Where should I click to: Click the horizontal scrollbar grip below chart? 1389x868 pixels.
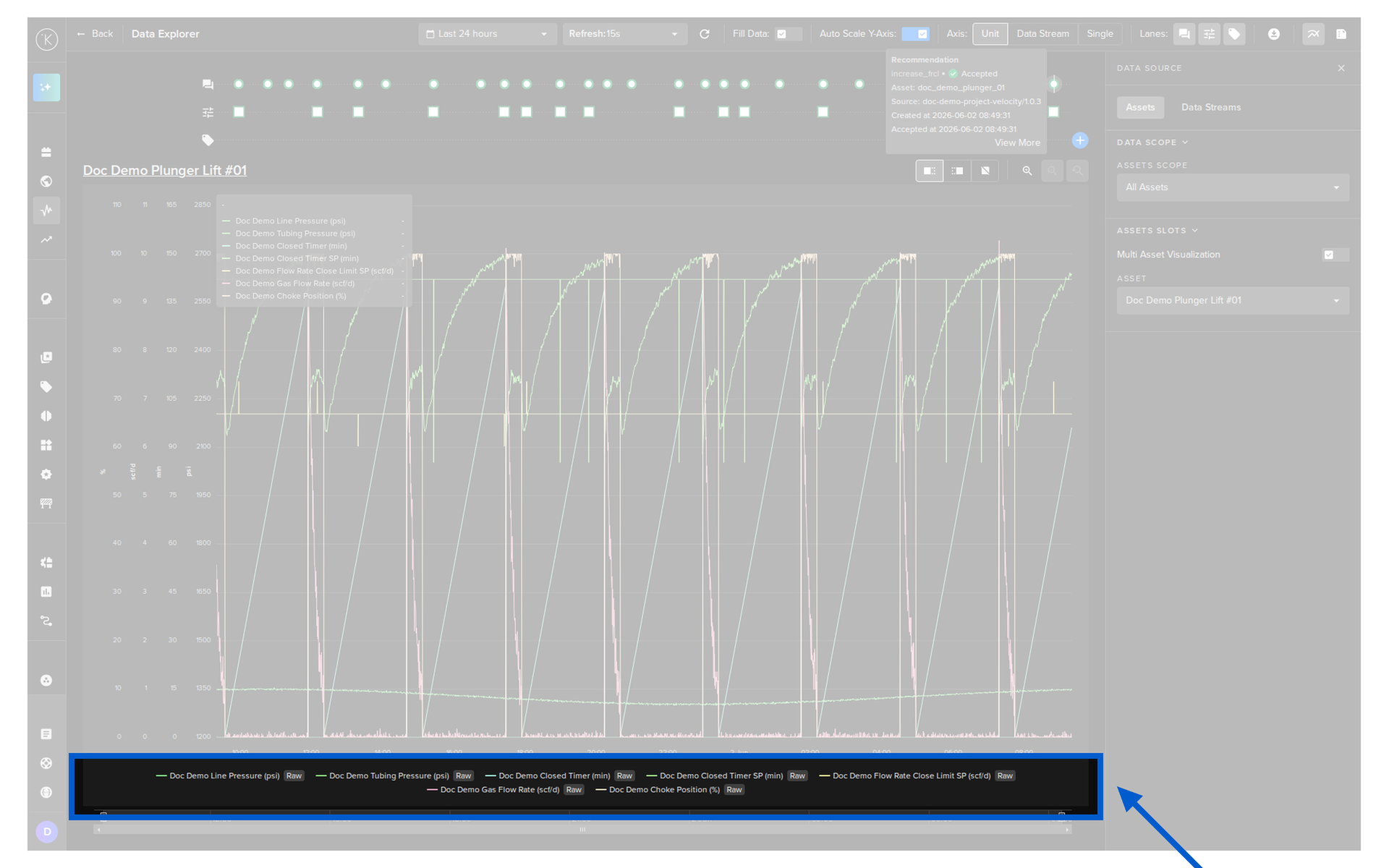click(582, 830)
